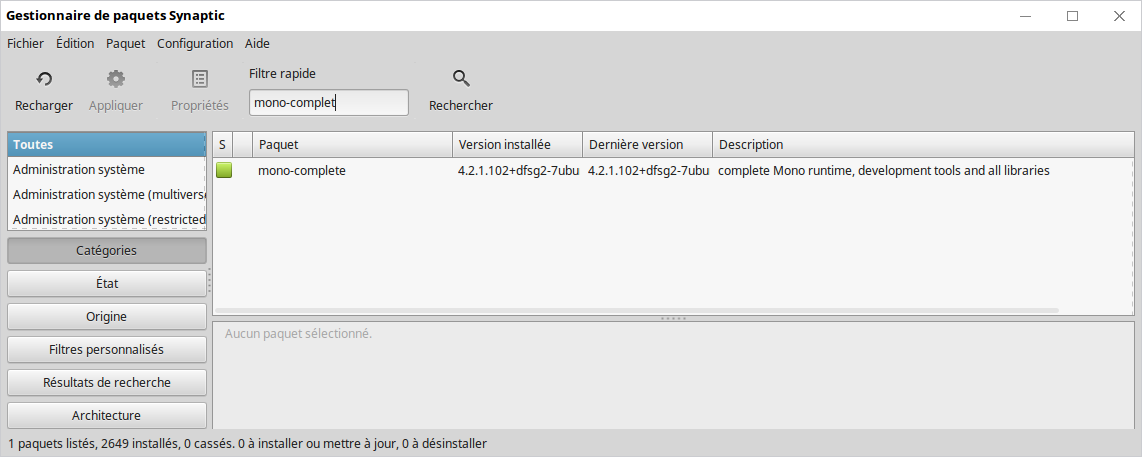Image resolution: width=1142 pixels, height=457 pixels.
Task: Sort by Version installée column header
Action: [x=517, y=145]
